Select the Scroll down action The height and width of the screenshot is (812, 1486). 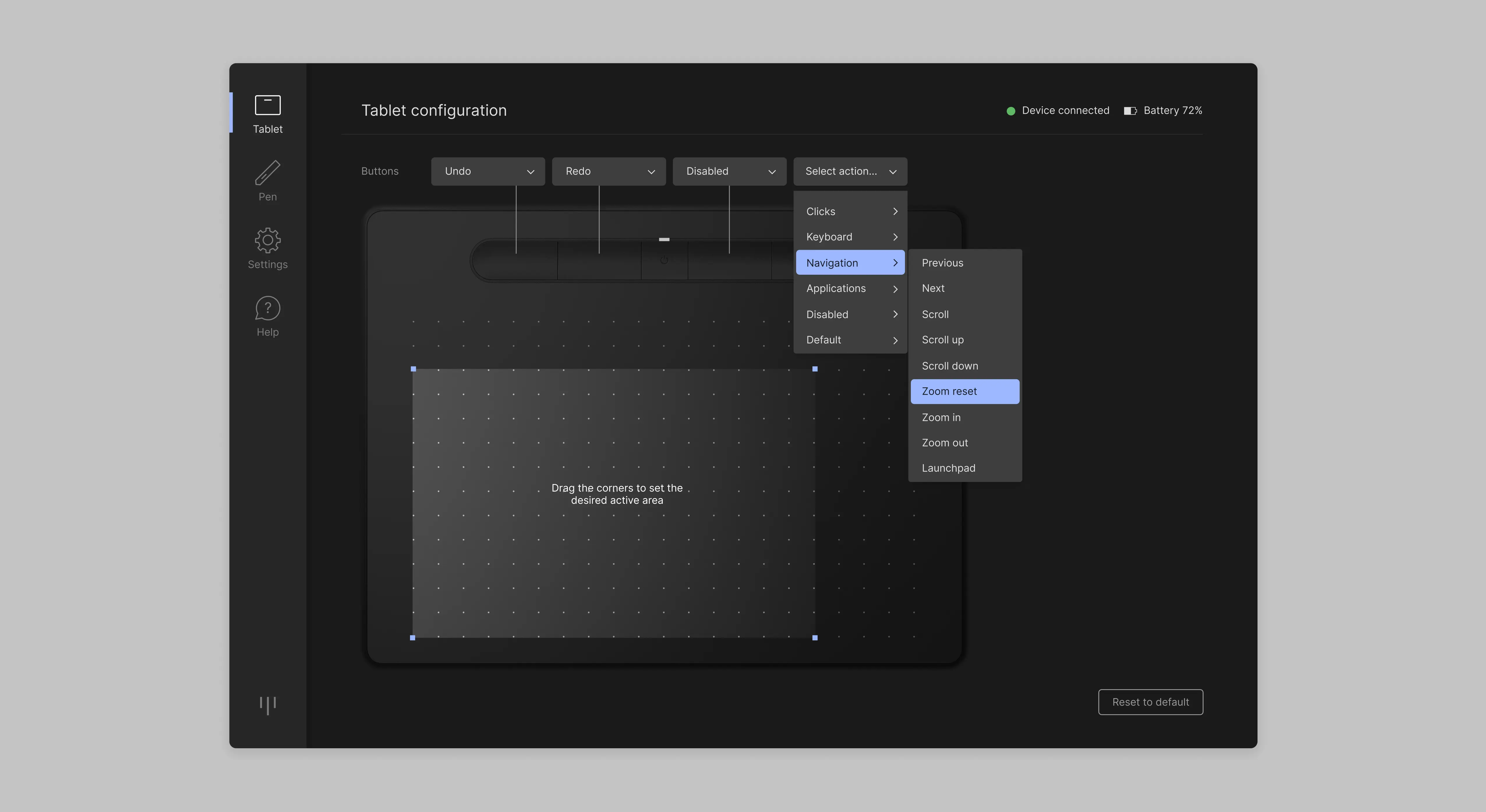click(x=964, y=366)
